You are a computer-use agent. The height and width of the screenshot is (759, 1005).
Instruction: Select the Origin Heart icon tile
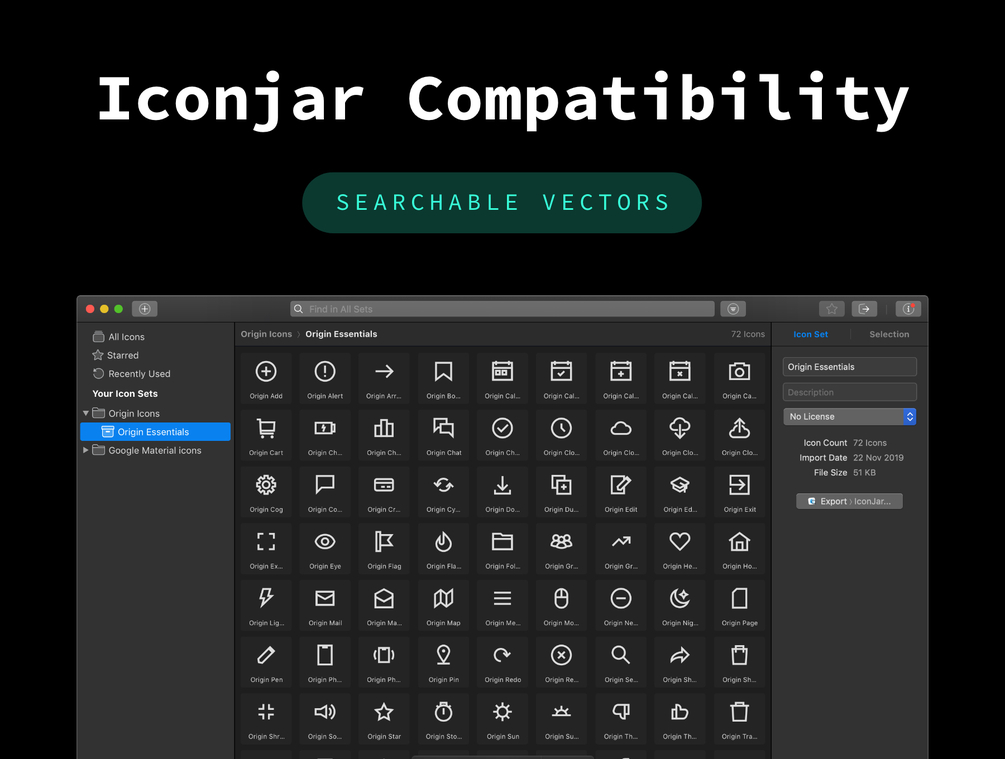click(679, 548)
